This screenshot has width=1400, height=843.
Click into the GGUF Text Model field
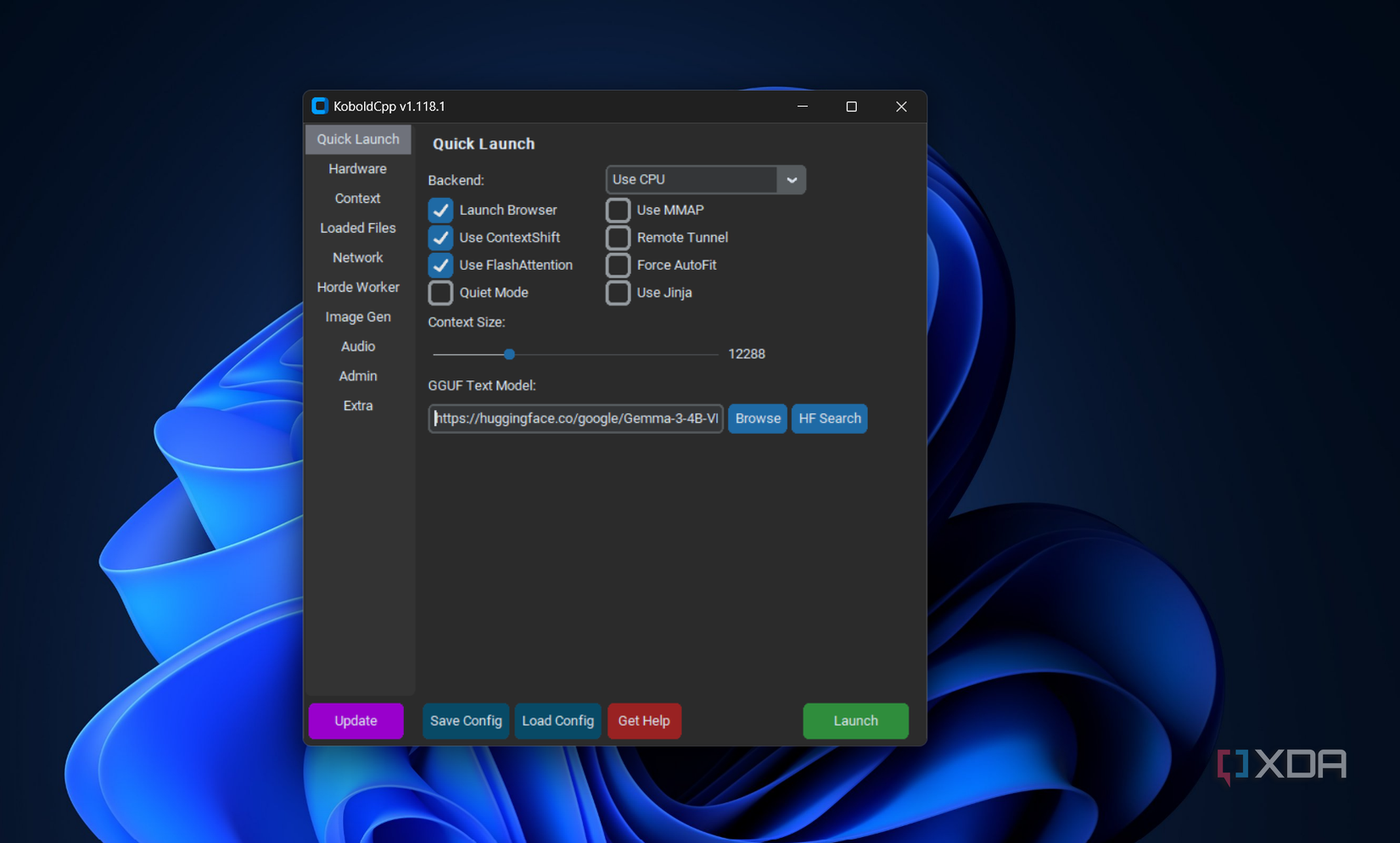coord(575,419)
